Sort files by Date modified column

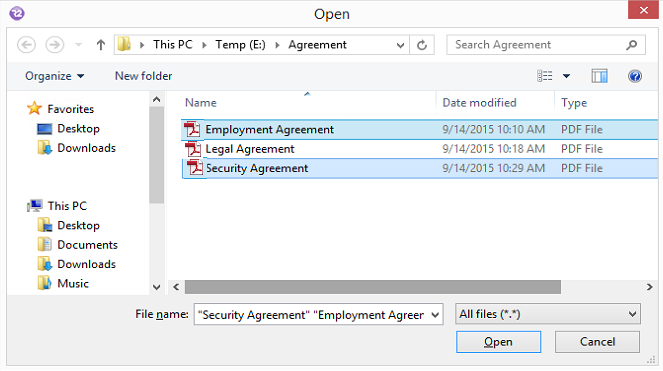point(479,103)
